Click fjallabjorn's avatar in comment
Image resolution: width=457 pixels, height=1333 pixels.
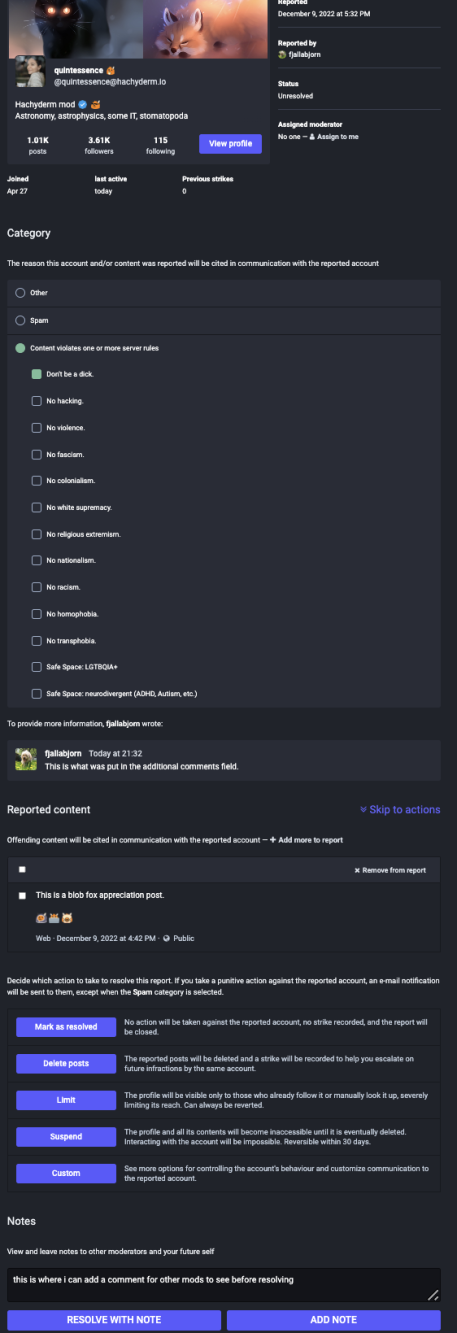pyautogui.click(x=26, y=759)
